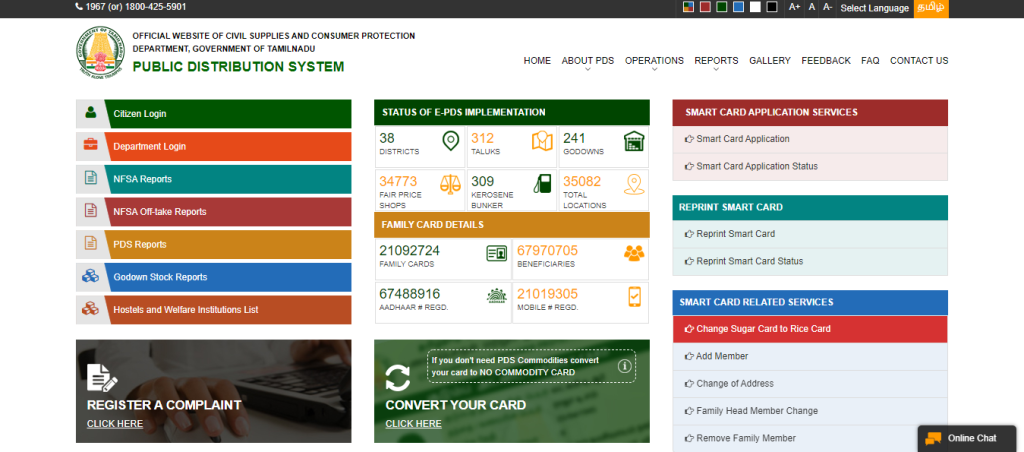Go to the HOME menu item
Viewport: 1024px width, 452px height.
click(537, 61)
